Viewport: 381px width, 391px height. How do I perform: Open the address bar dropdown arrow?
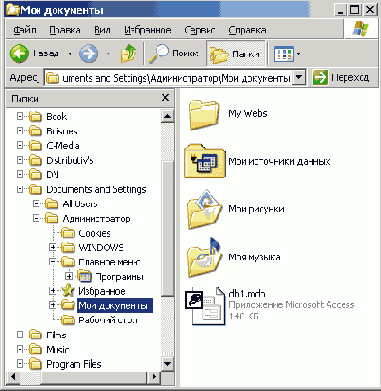[299, 77]
